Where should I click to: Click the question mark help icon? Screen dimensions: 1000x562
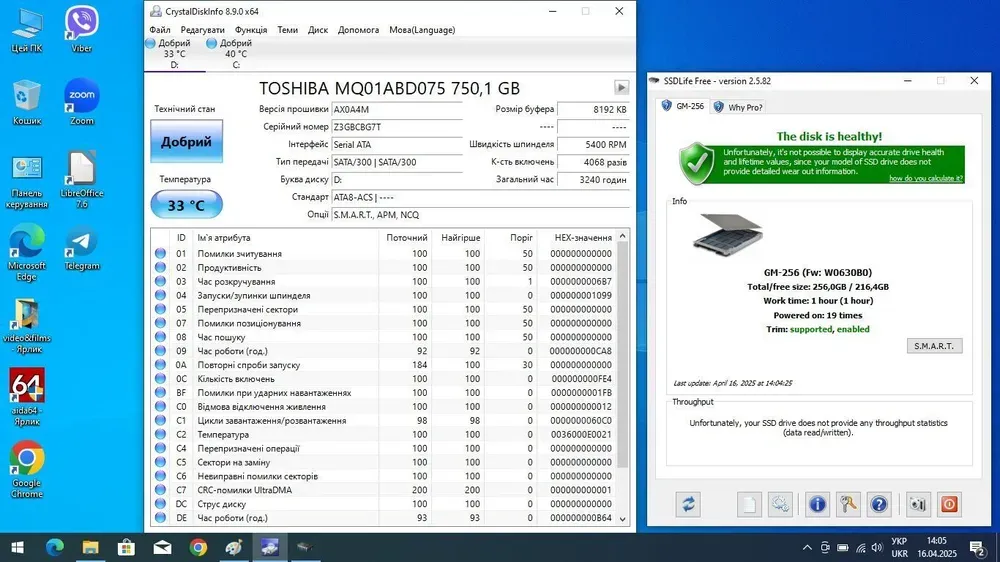tap(879, 504)
